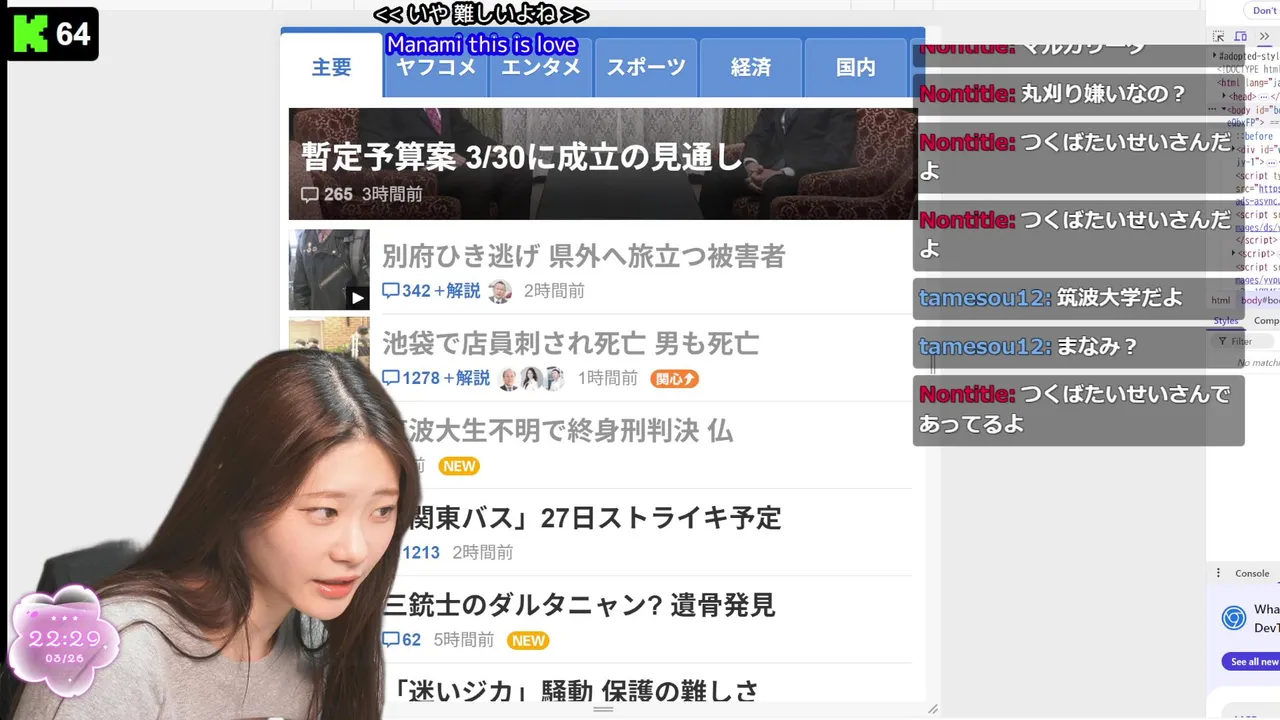Open article 波大生不明で終身刑判決 仏

[x=570, y=430]
